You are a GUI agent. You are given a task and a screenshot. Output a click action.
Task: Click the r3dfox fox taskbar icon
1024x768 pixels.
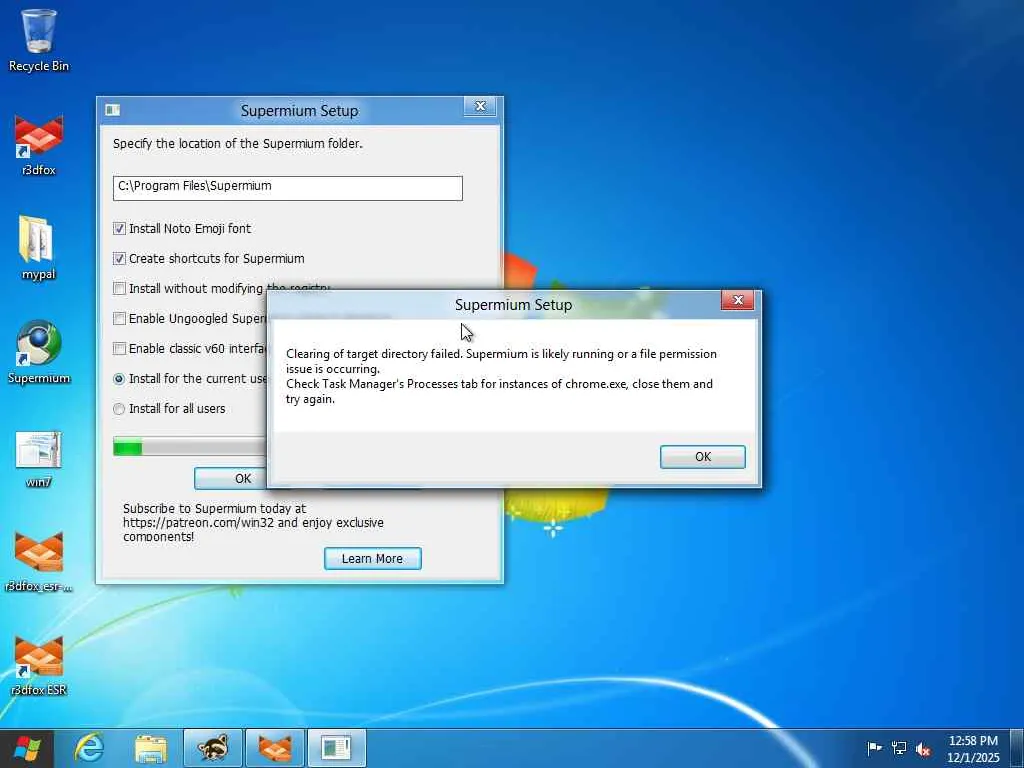275,748
